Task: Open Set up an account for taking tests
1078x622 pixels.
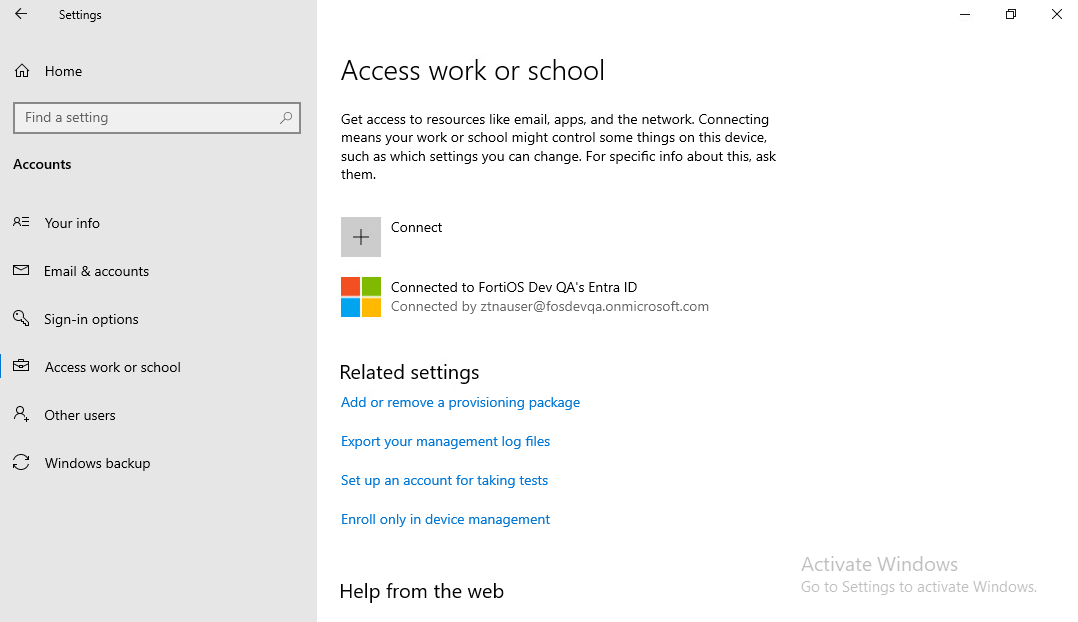Action: click(x=444, y=480)
